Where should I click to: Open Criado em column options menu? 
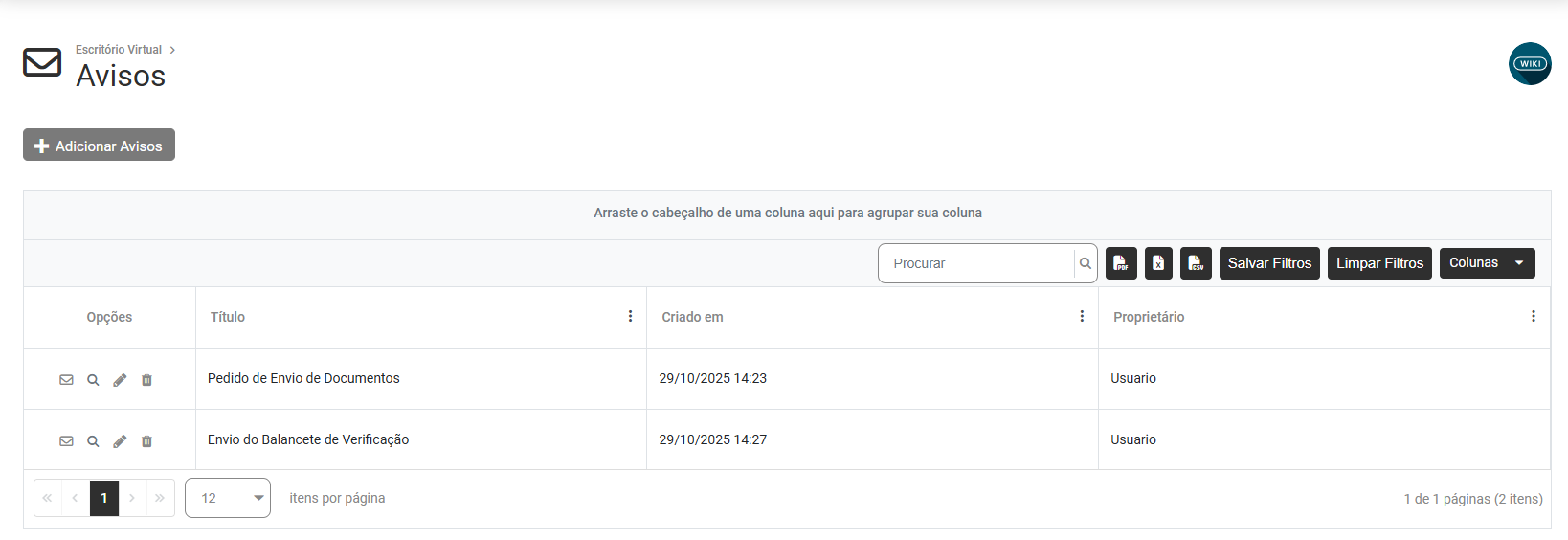coord(1082,317)
